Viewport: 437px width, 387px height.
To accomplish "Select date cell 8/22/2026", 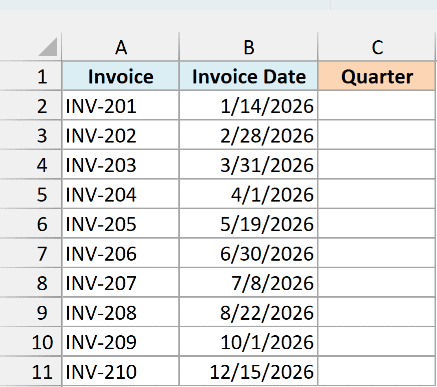I will (x=249, y=312).
